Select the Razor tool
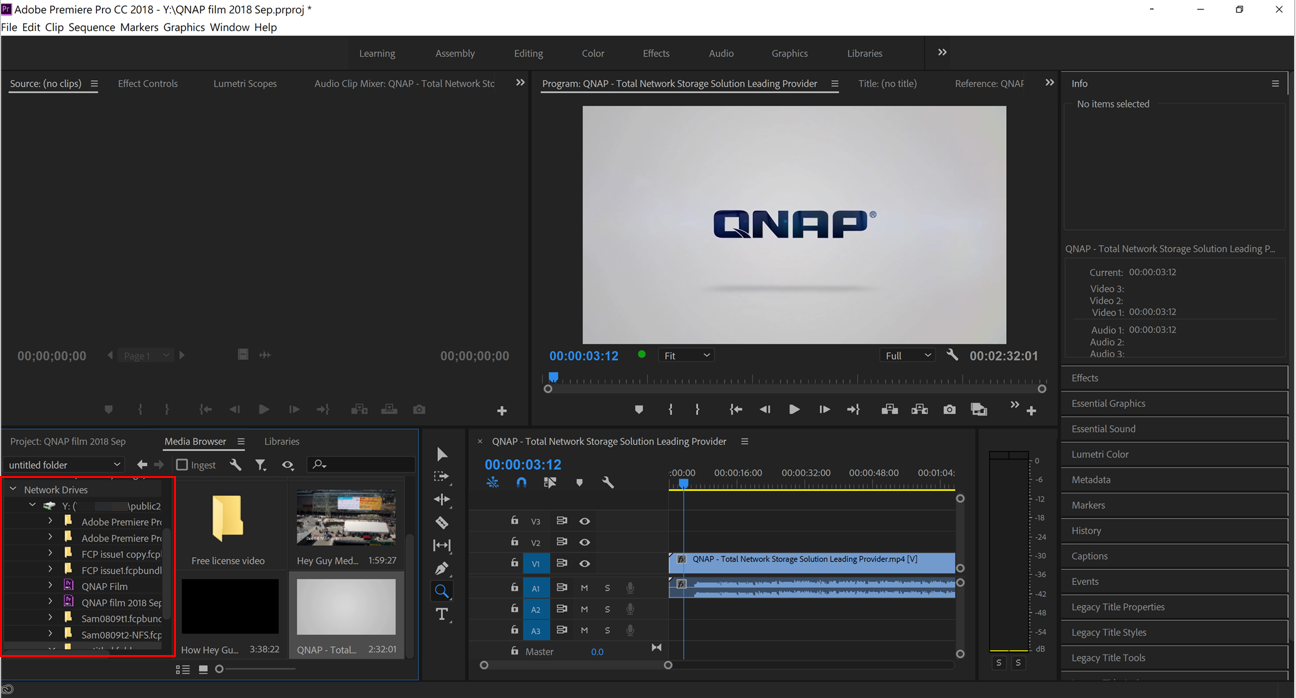Screen dimensions: 1296x698 [442, 522]
